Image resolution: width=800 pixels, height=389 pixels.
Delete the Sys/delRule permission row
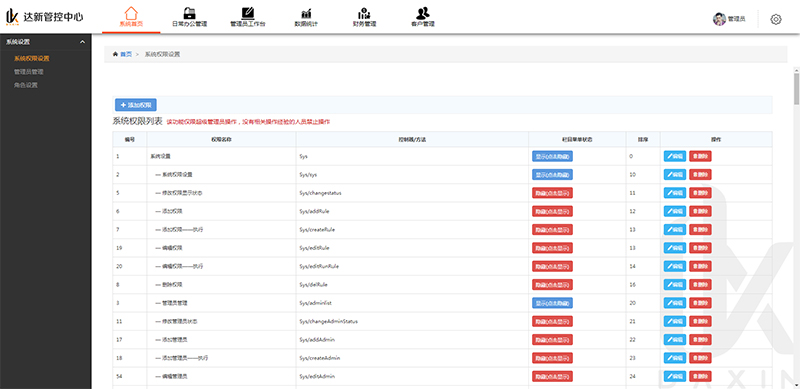700,285
